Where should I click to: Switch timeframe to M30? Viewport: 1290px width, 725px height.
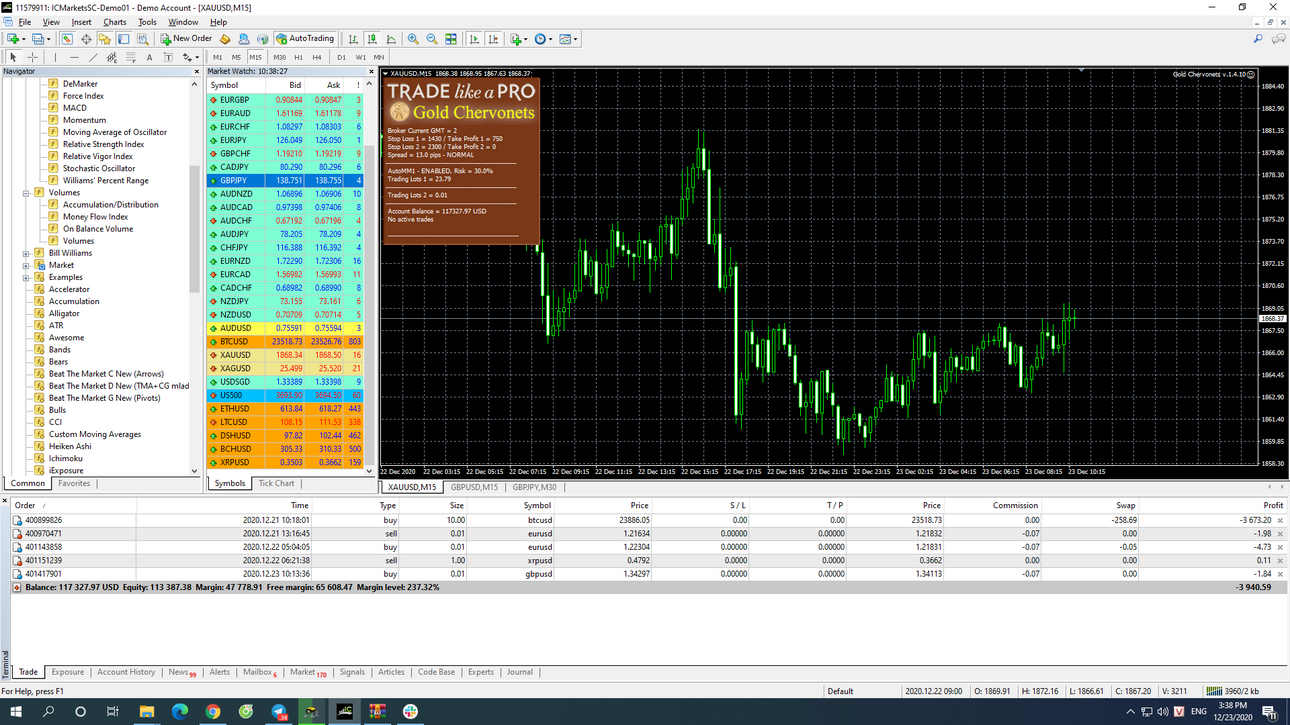click(x=279, y=57)
